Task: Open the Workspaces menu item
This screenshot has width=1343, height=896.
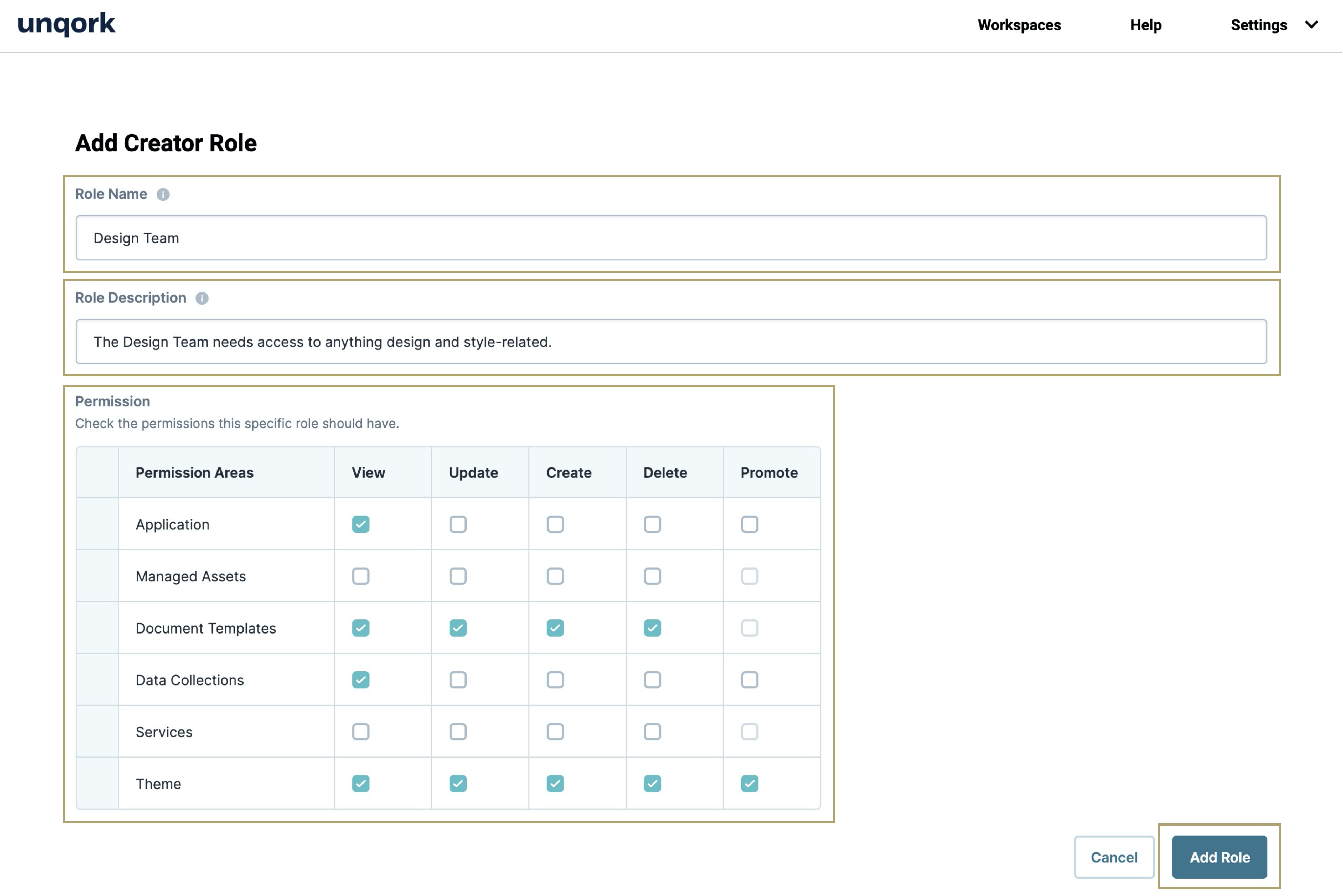Action: pyautogui.click(x=1019, y=25)
